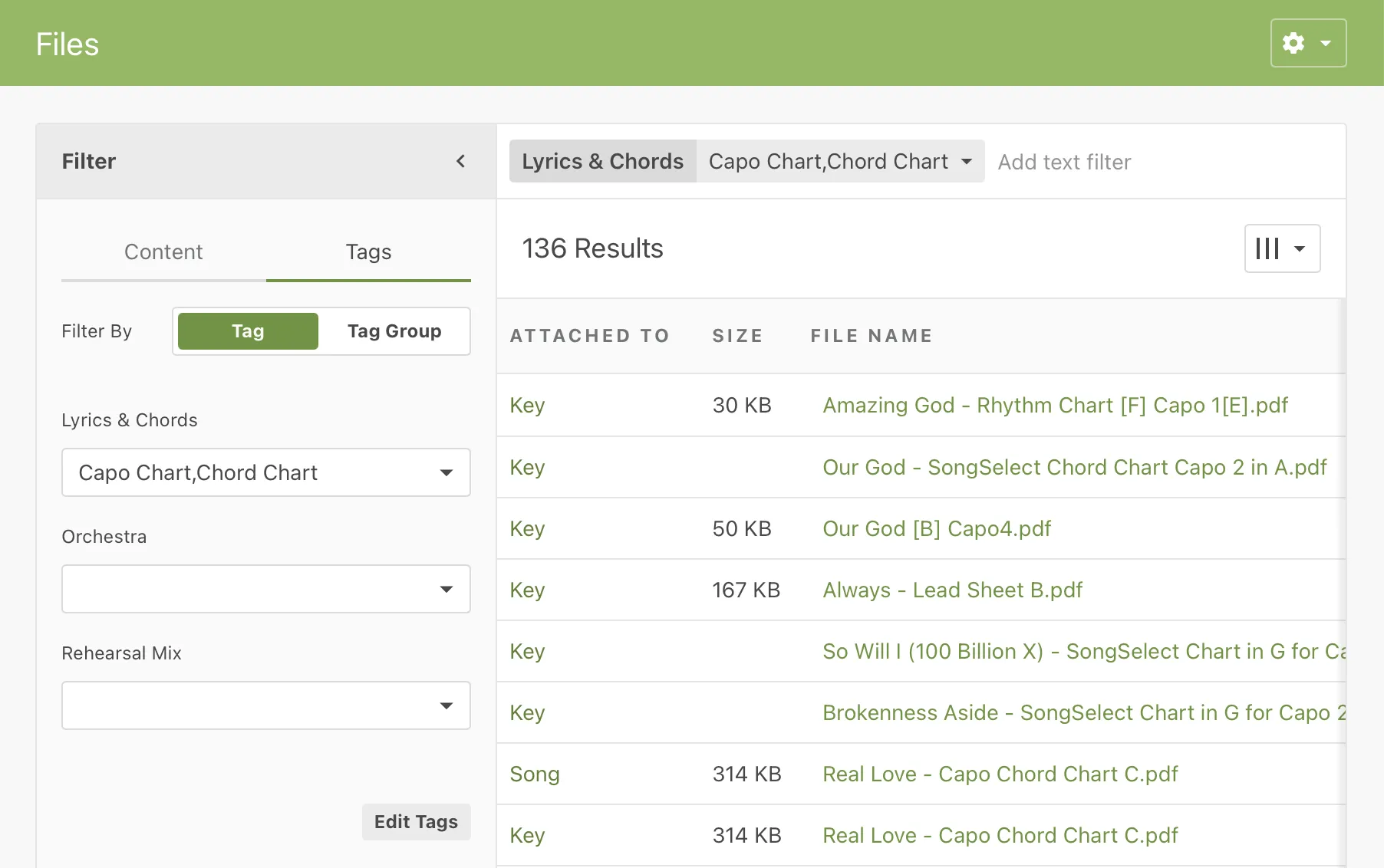
Task: Switch filtering to Tag Group mode
Action: [x=394, y=330]
